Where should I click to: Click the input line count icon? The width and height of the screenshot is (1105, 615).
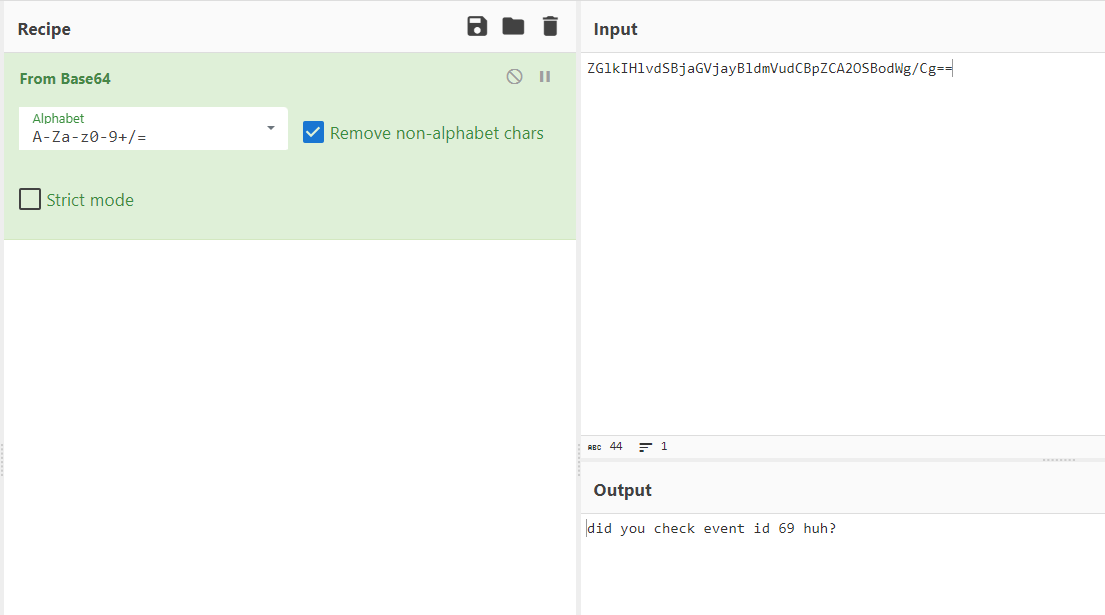[645, 447]
